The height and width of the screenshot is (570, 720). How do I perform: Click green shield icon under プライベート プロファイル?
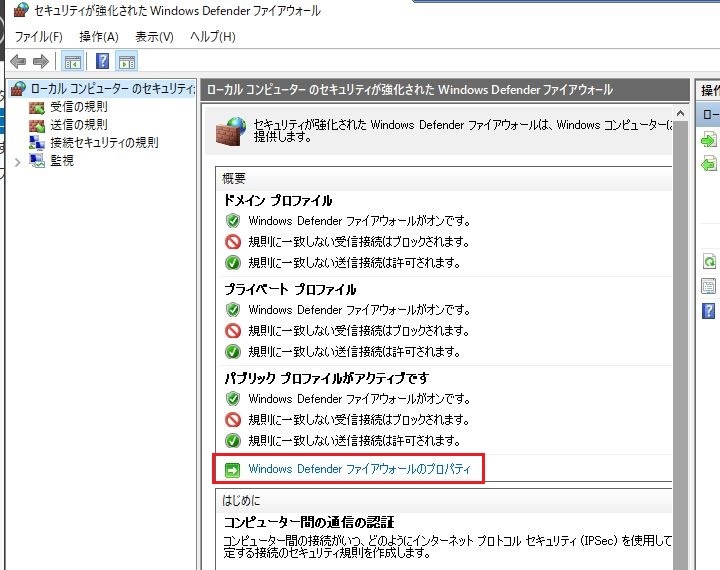coord(233,310)
